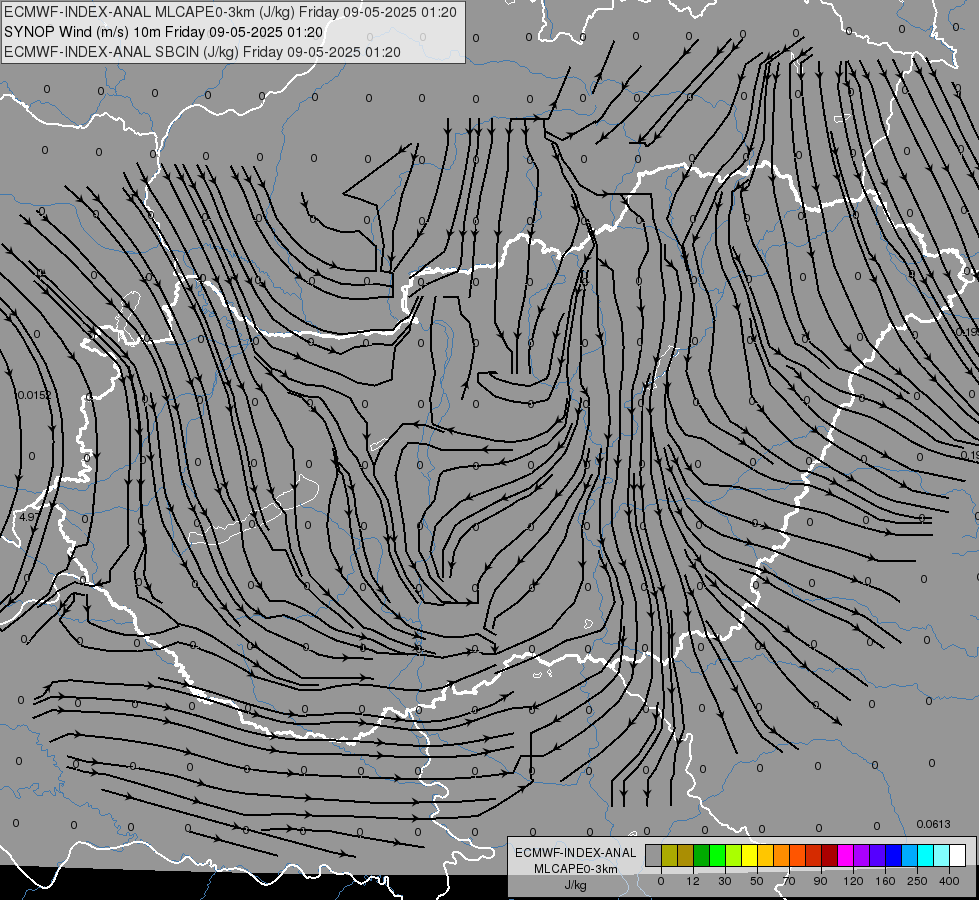Image resolution: width=979 pixels, height=900 pixels.
Task: Select the pure blue legend swatch
Action: pyautogui.click(x=893, y=855)
